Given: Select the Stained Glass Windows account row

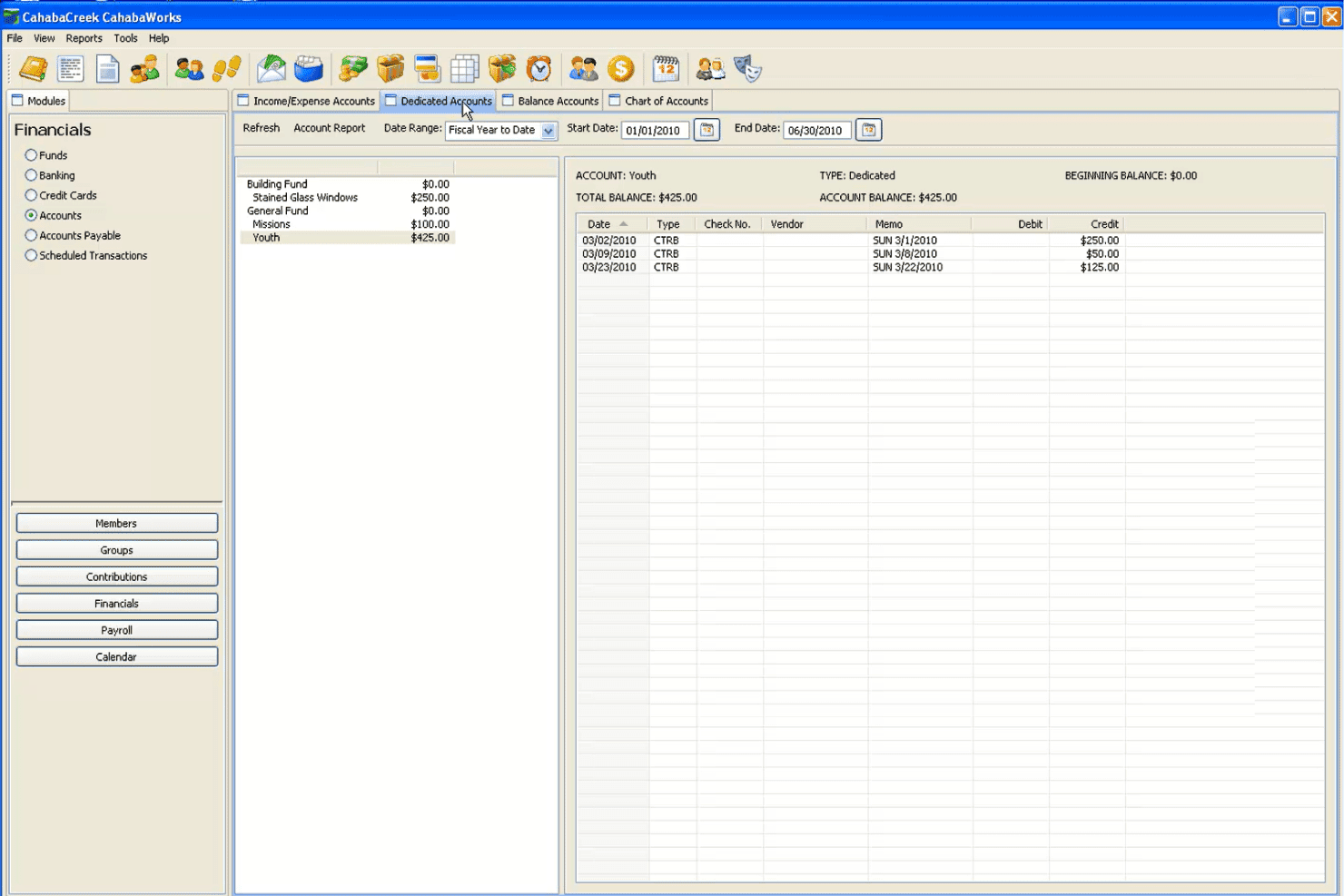Looking at the screenshot, I should click(347, 197).
